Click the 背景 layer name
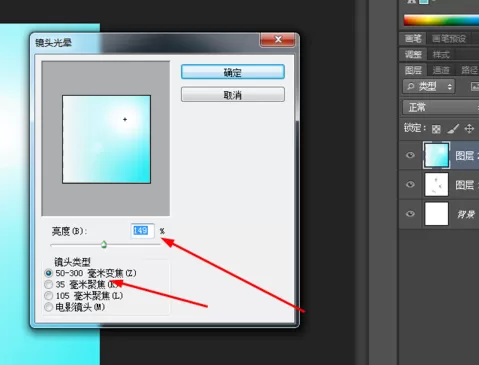Image resolution: width=479 pixels, height=365 pixels. (465, 214)
